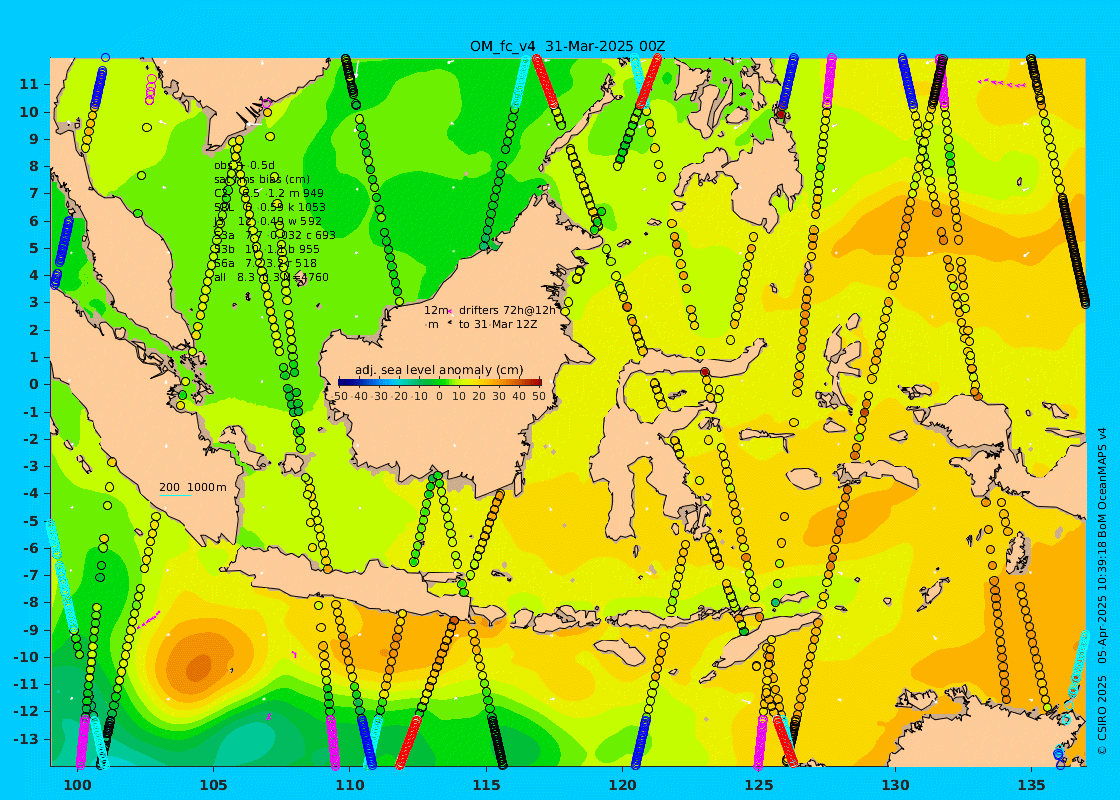Click latitude axis label 0

[33, 384]
